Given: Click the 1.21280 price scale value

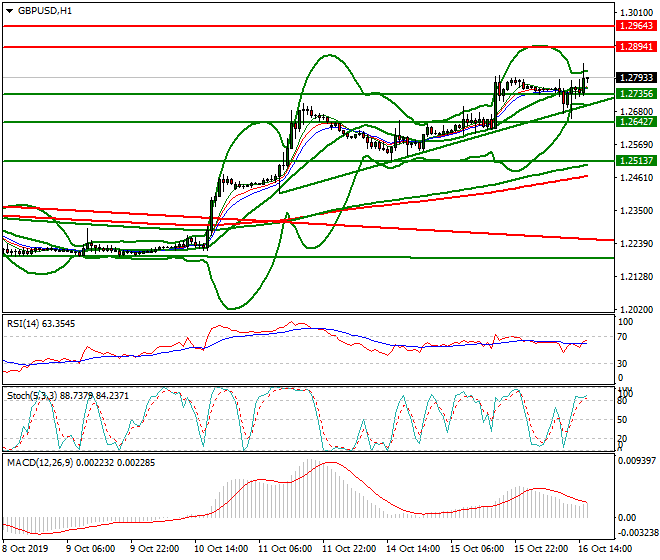Looking at the screenshot, I should pos(637,277).
